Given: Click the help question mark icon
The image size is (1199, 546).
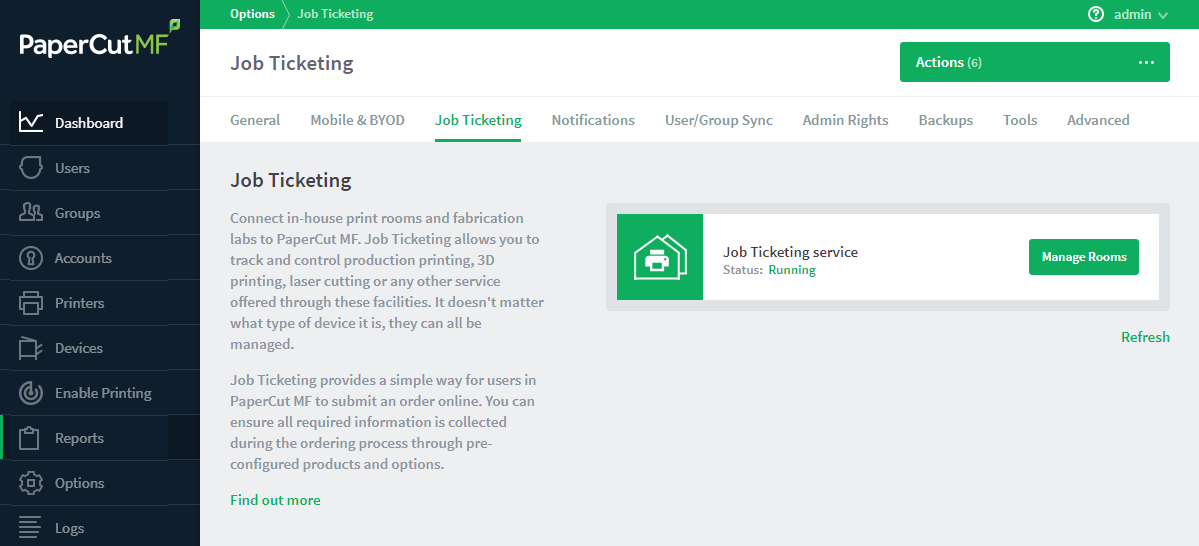Looking at the screenshot, I should [x=1096, y=14].
